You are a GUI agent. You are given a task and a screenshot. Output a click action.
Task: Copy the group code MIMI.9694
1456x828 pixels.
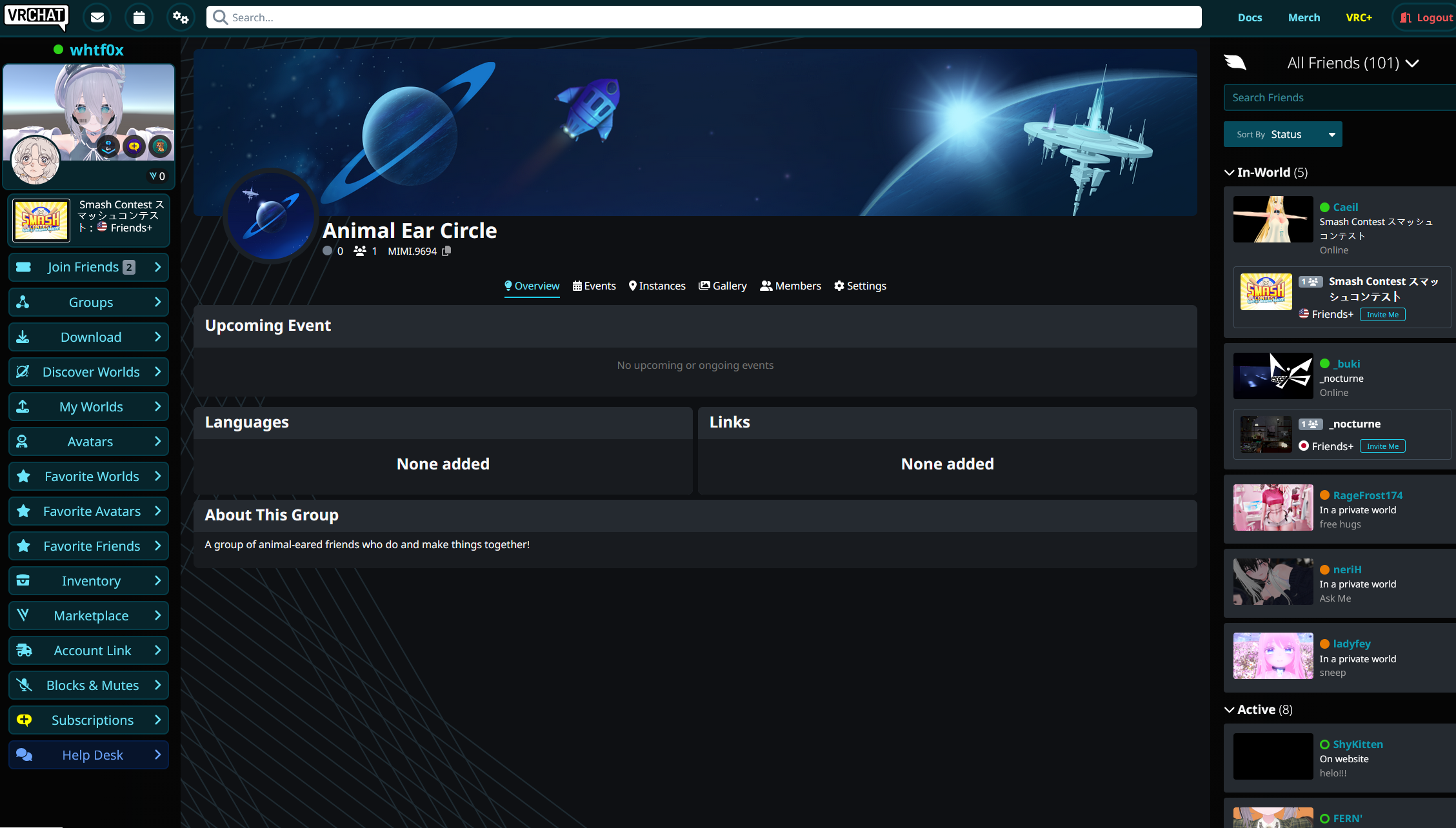tap(446, 251)
